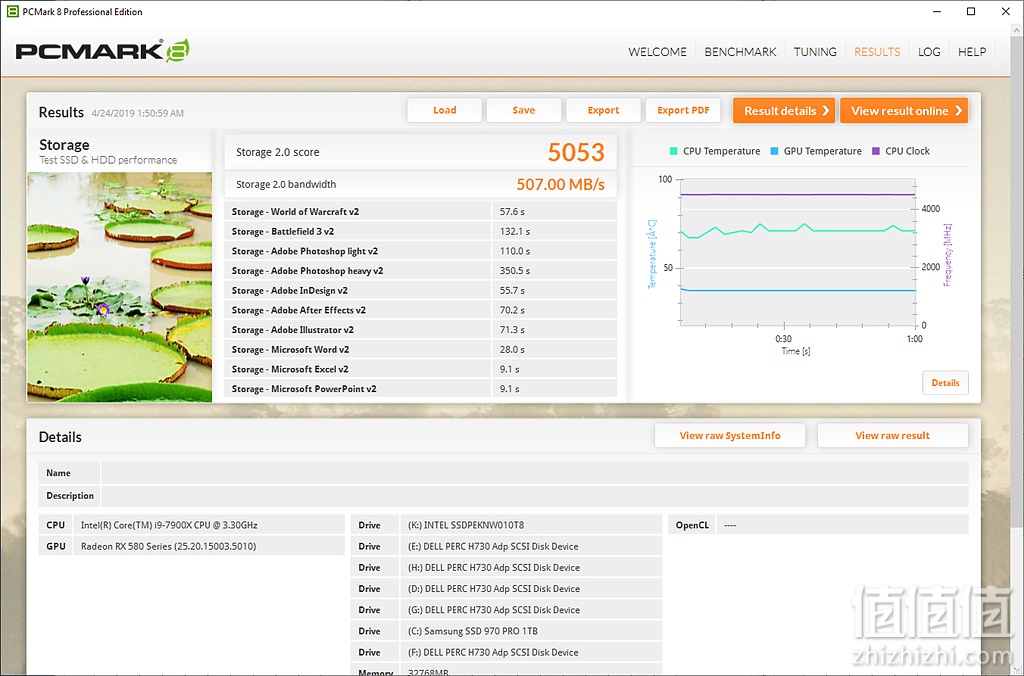
Task: Open the HELP tab
Action: point(972,52)
